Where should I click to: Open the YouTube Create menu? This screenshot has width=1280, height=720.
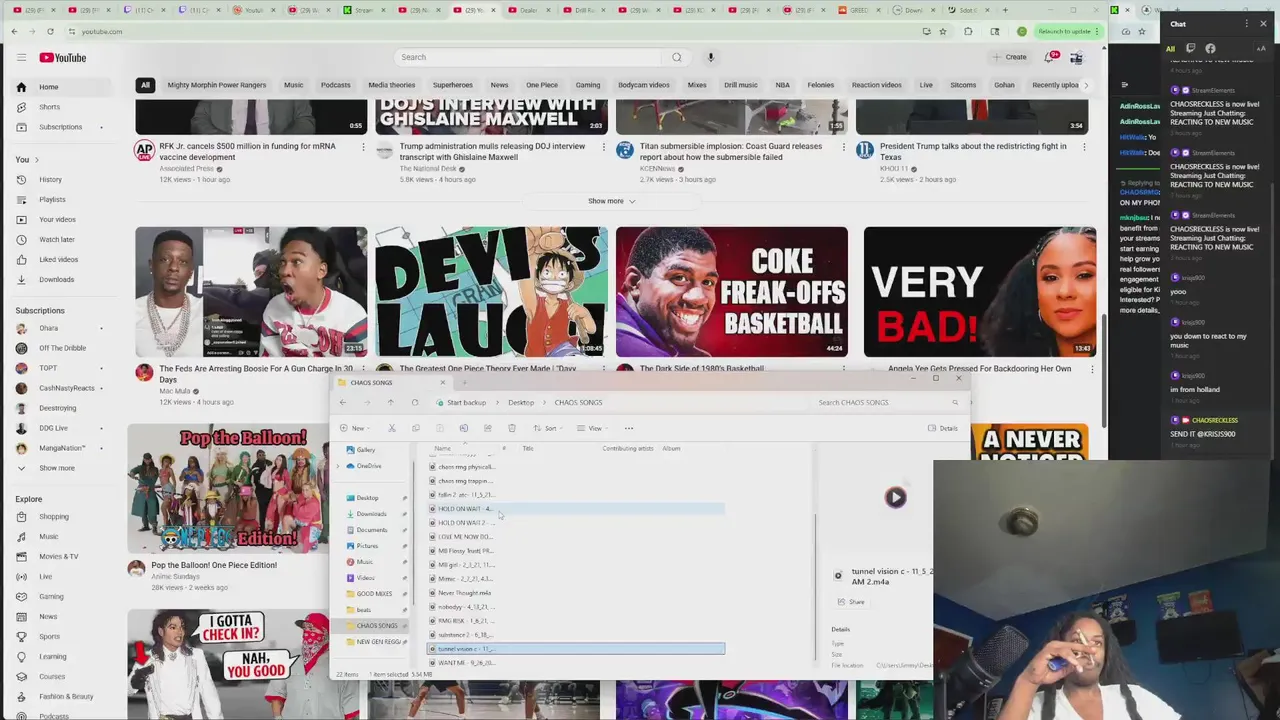click(1010, 57)
